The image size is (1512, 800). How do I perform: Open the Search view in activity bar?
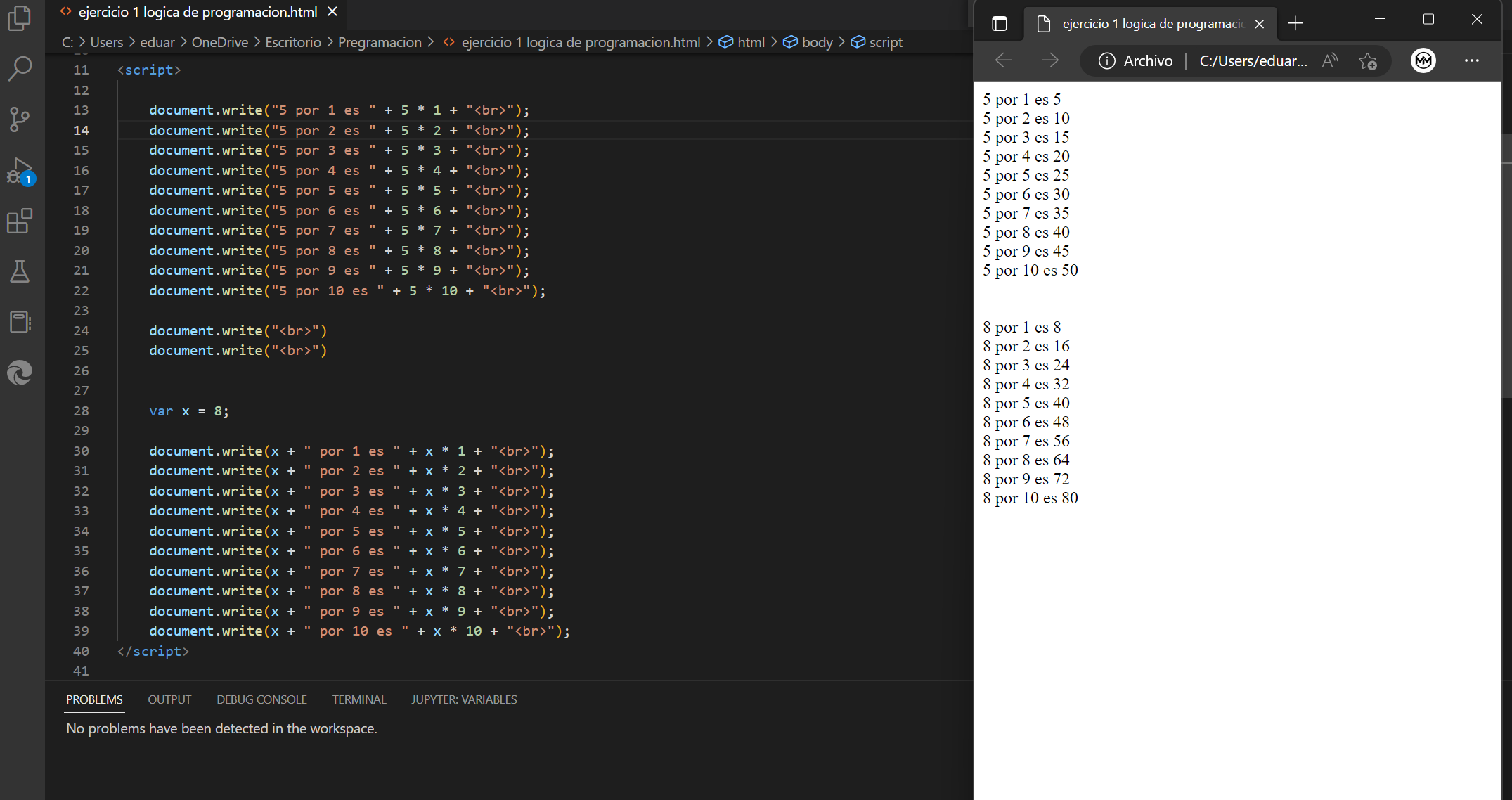click(x=20, y=68)
